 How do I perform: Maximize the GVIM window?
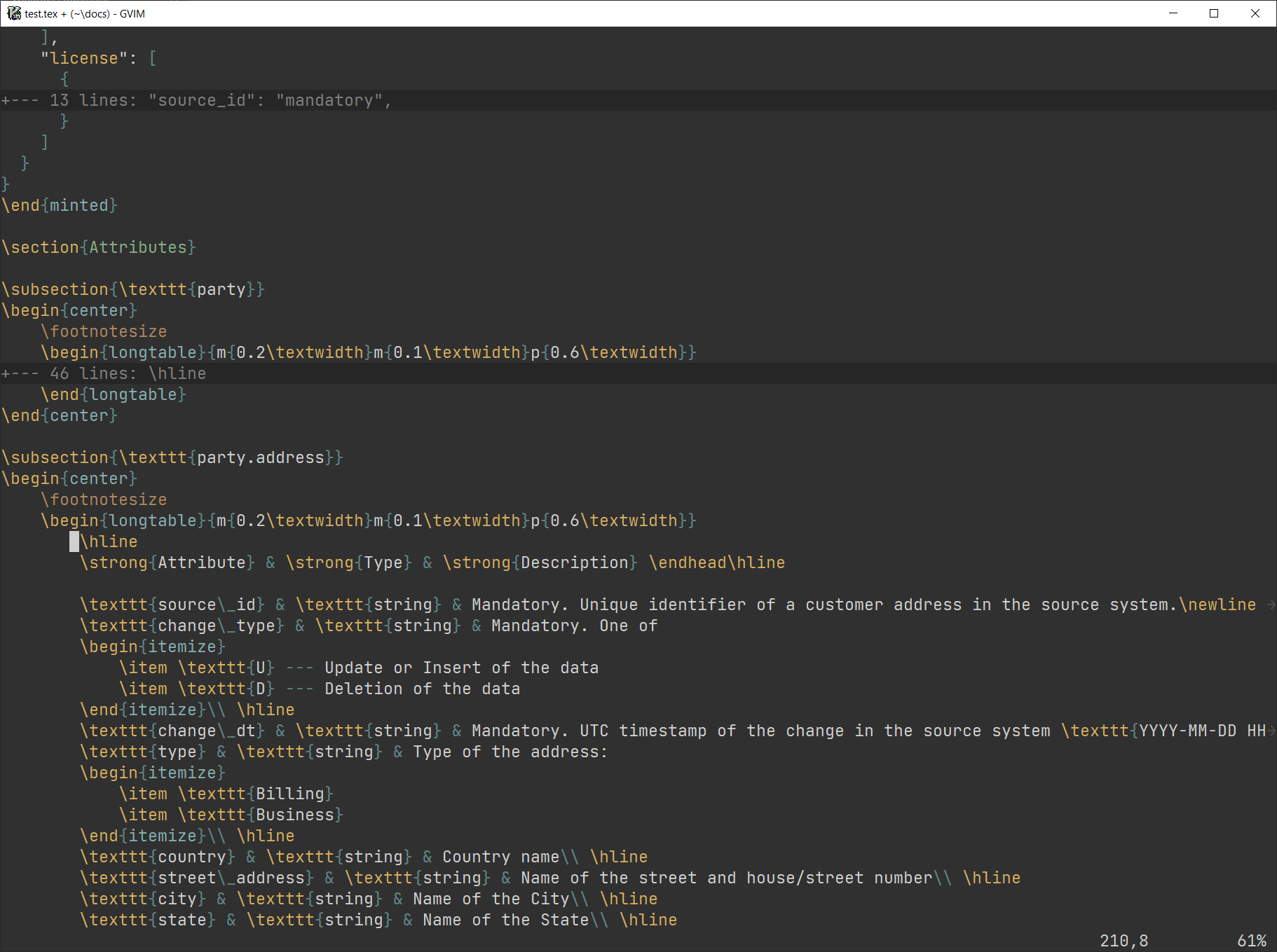pyautogui.click(x=1214, y=13)
